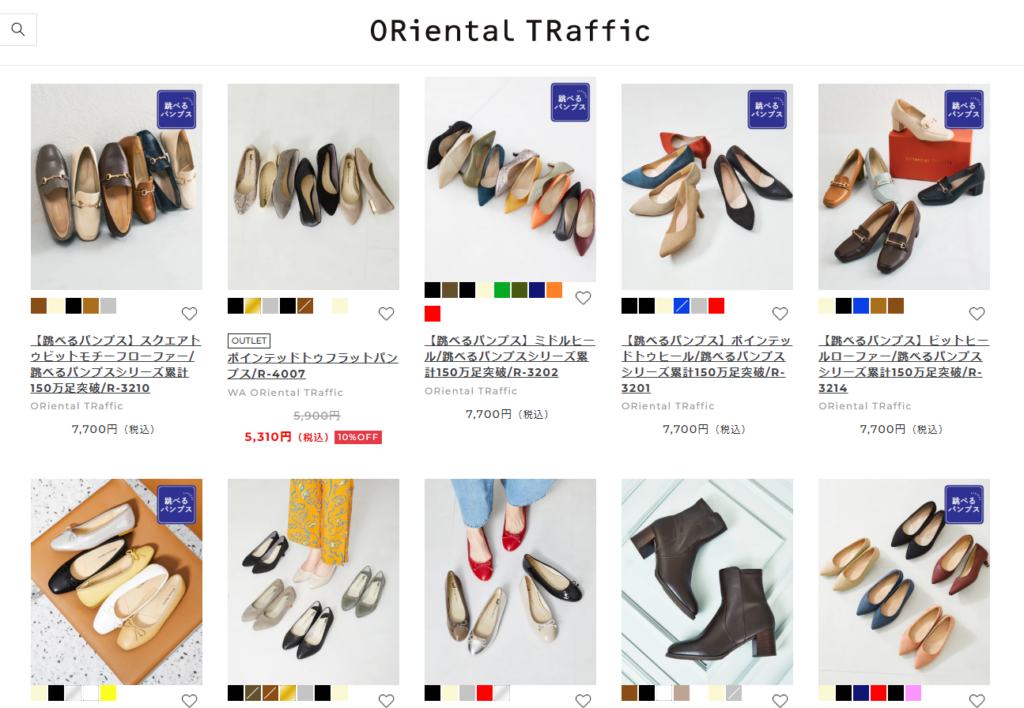
Task: Open the red ballet flats with jeans image
Action: click(x=510, y=581)
